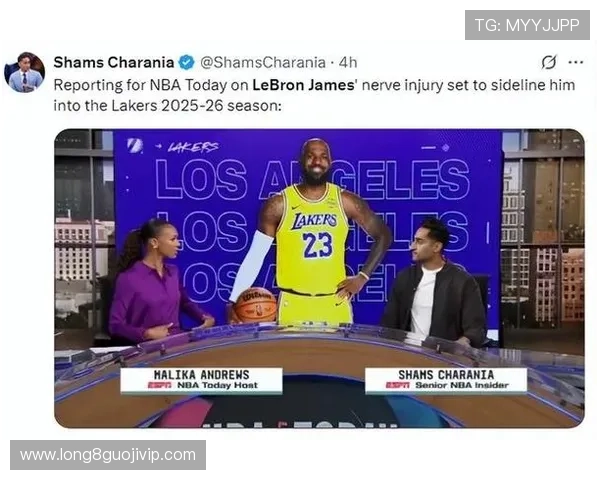Open the @ShamsCharania handle link

click(x=263, y=62)
